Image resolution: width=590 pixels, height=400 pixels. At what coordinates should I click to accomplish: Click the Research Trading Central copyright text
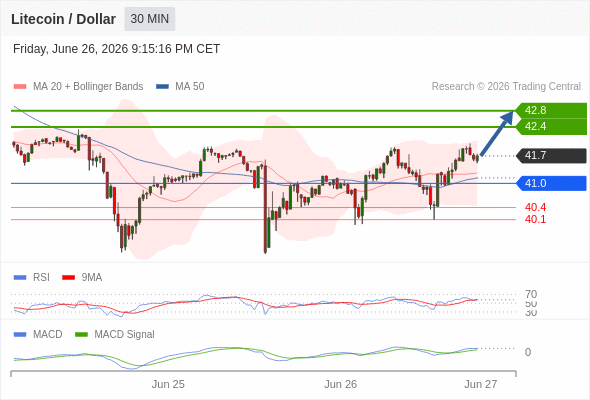coord(506,87)
